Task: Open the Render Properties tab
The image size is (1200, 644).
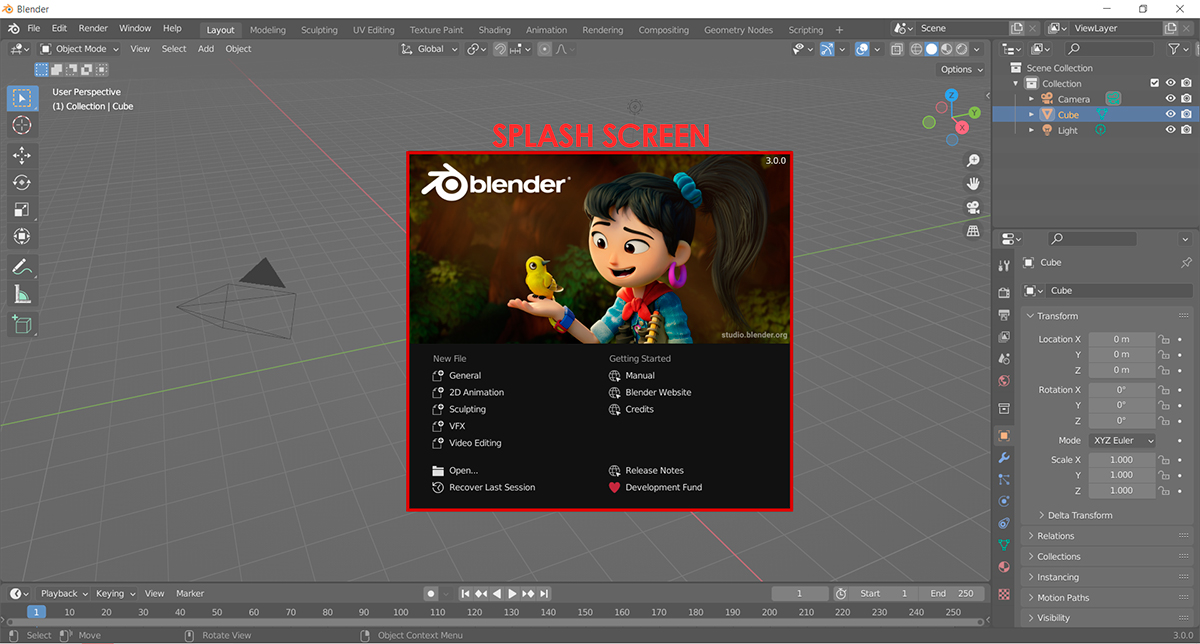Action: (1004, 293)
